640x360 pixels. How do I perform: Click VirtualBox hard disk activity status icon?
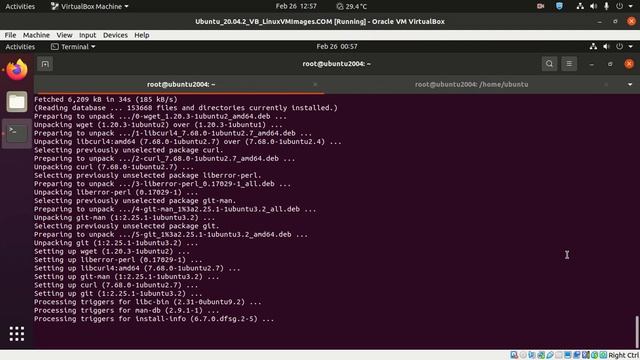coord(514,355)
